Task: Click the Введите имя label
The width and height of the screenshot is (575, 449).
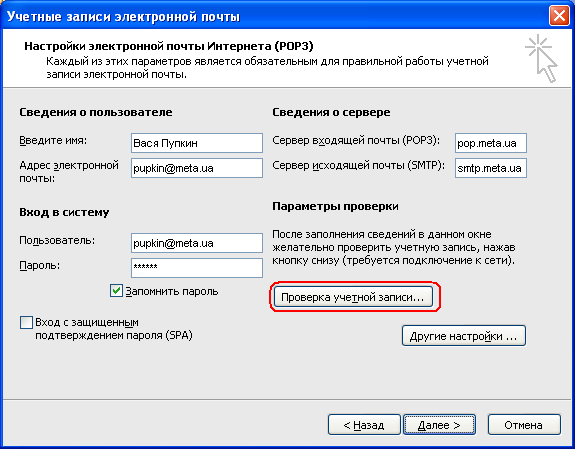Action: coord(53,140)
